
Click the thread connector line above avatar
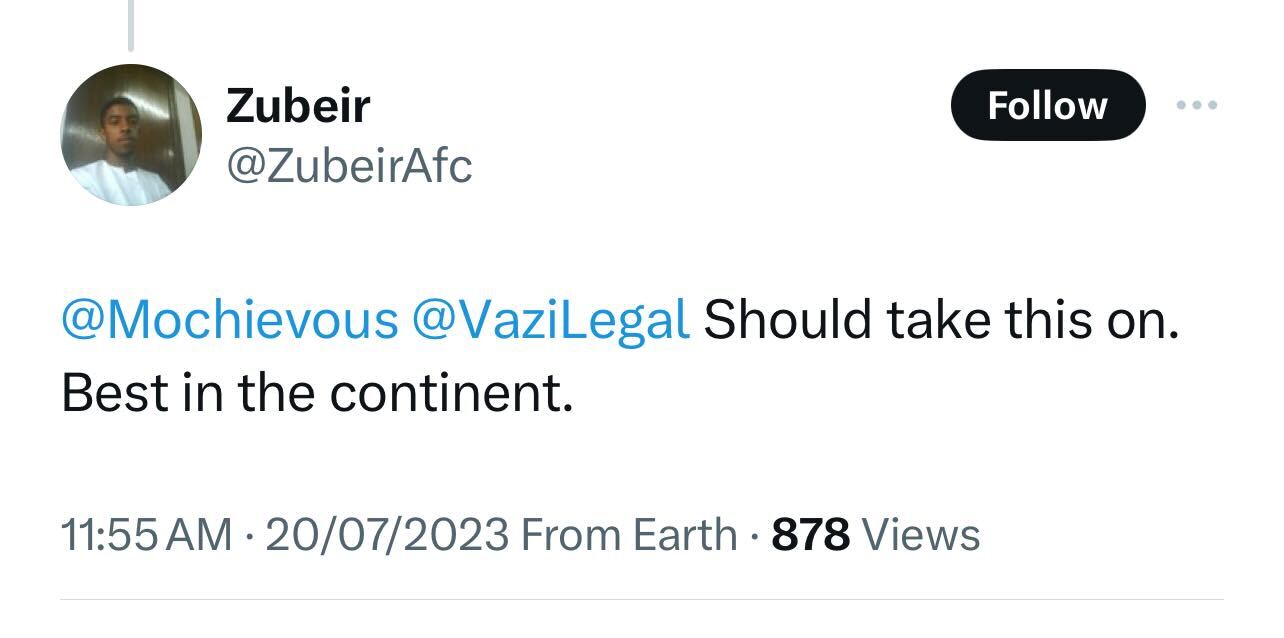(130, 25)
